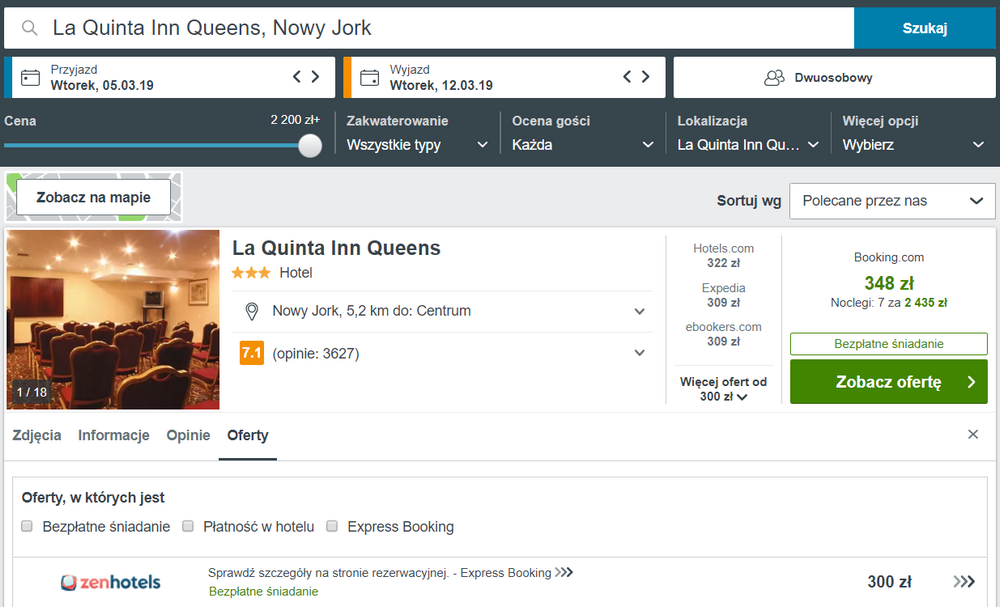Go to next departure date
Image resolution: width=1000 pixels, height=607 pixels.
click(645, 77)
